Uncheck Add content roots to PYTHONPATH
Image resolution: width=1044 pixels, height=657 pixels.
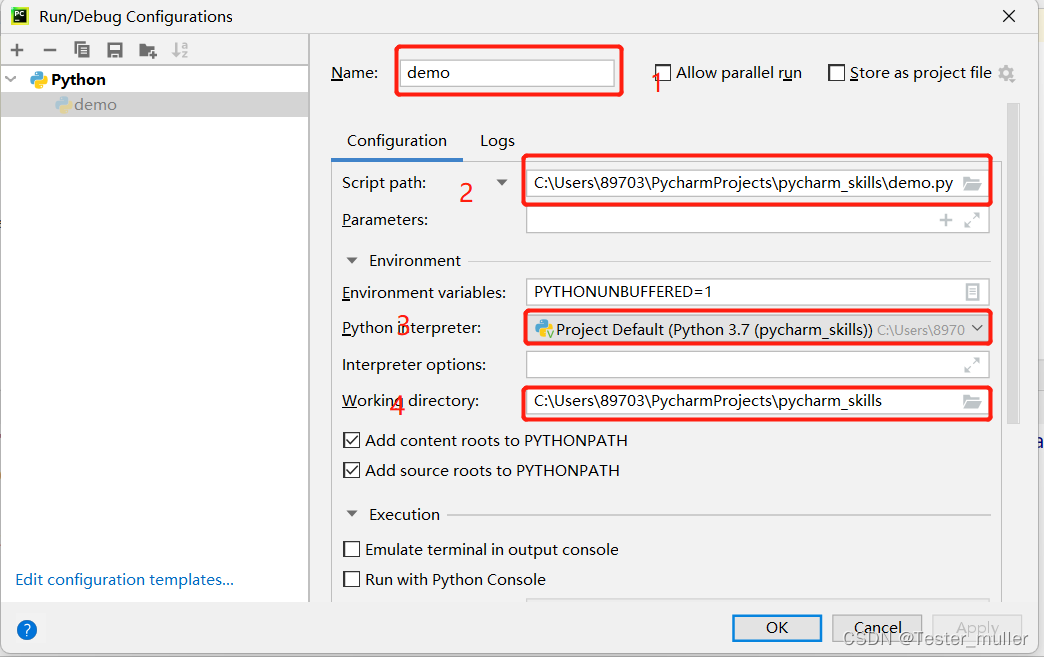352,440
